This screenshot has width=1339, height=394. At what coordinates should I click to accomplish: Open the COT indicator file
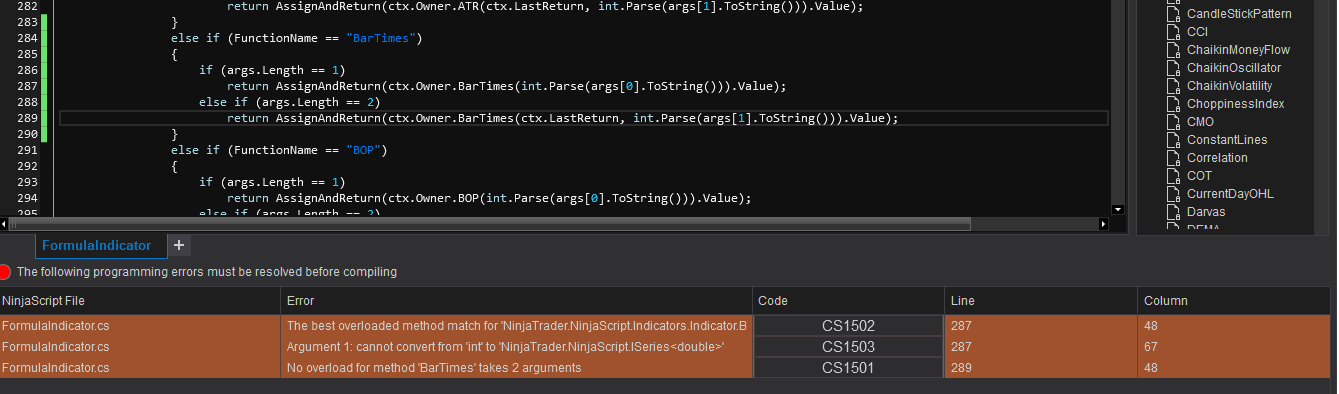point(1198,176)
